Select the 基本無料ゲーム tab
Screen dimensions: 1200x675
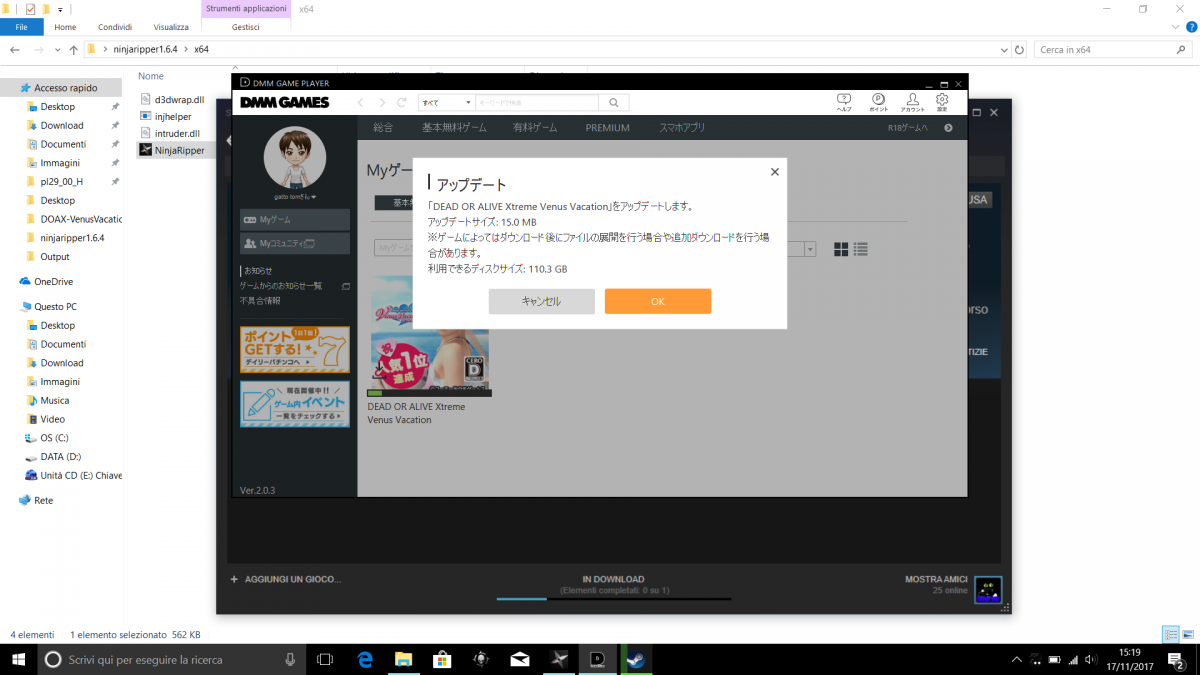tap(454, 128)
